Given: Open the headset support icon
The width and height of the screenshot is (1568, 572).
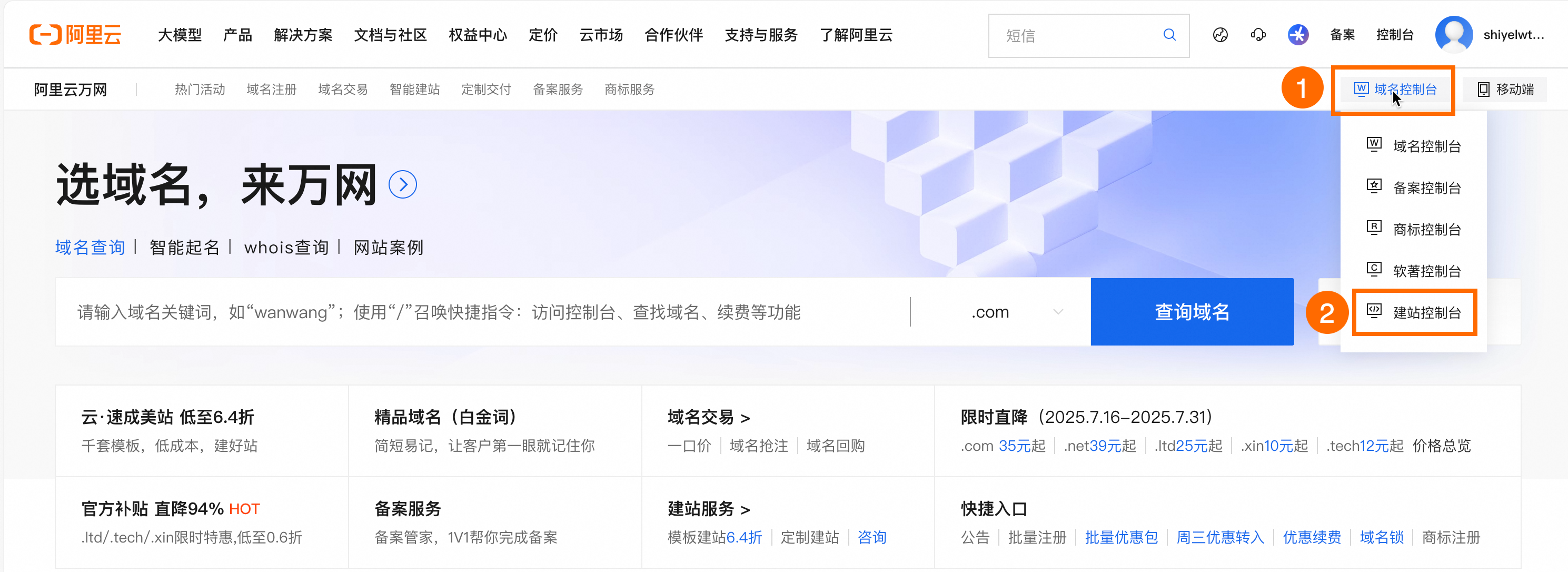Looking at the screenshot, I should pyautogui.click(x=1258, y=35).
